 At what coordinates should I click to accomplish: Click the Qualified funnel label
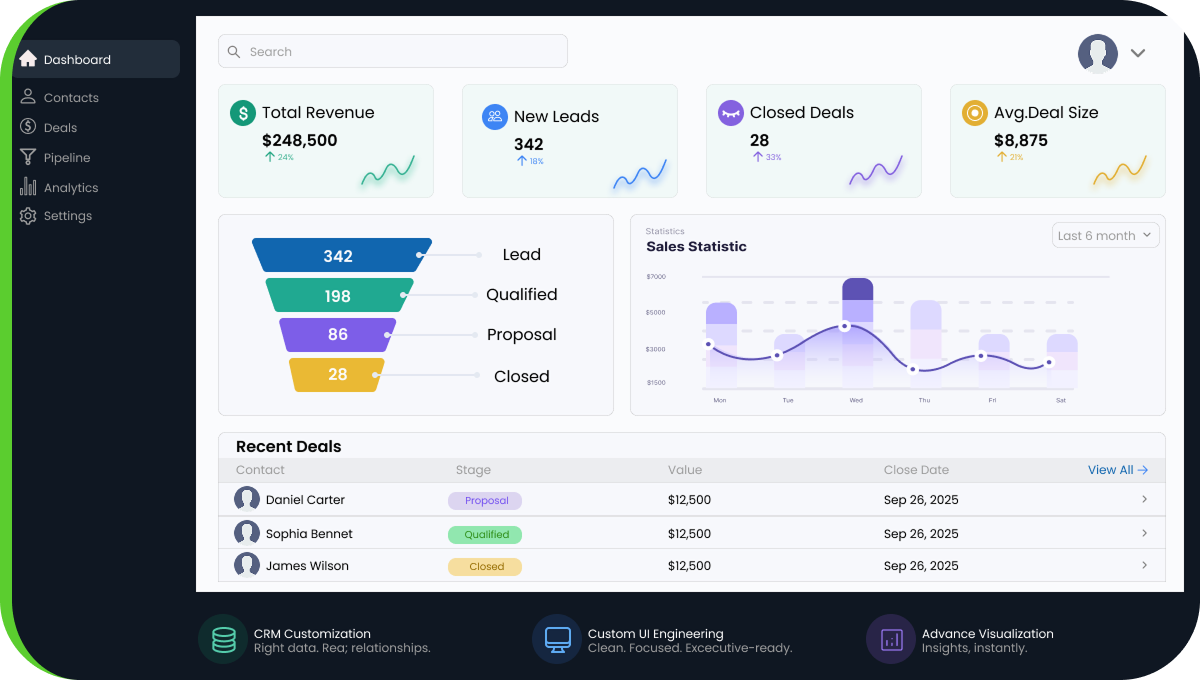click(522, 295)
